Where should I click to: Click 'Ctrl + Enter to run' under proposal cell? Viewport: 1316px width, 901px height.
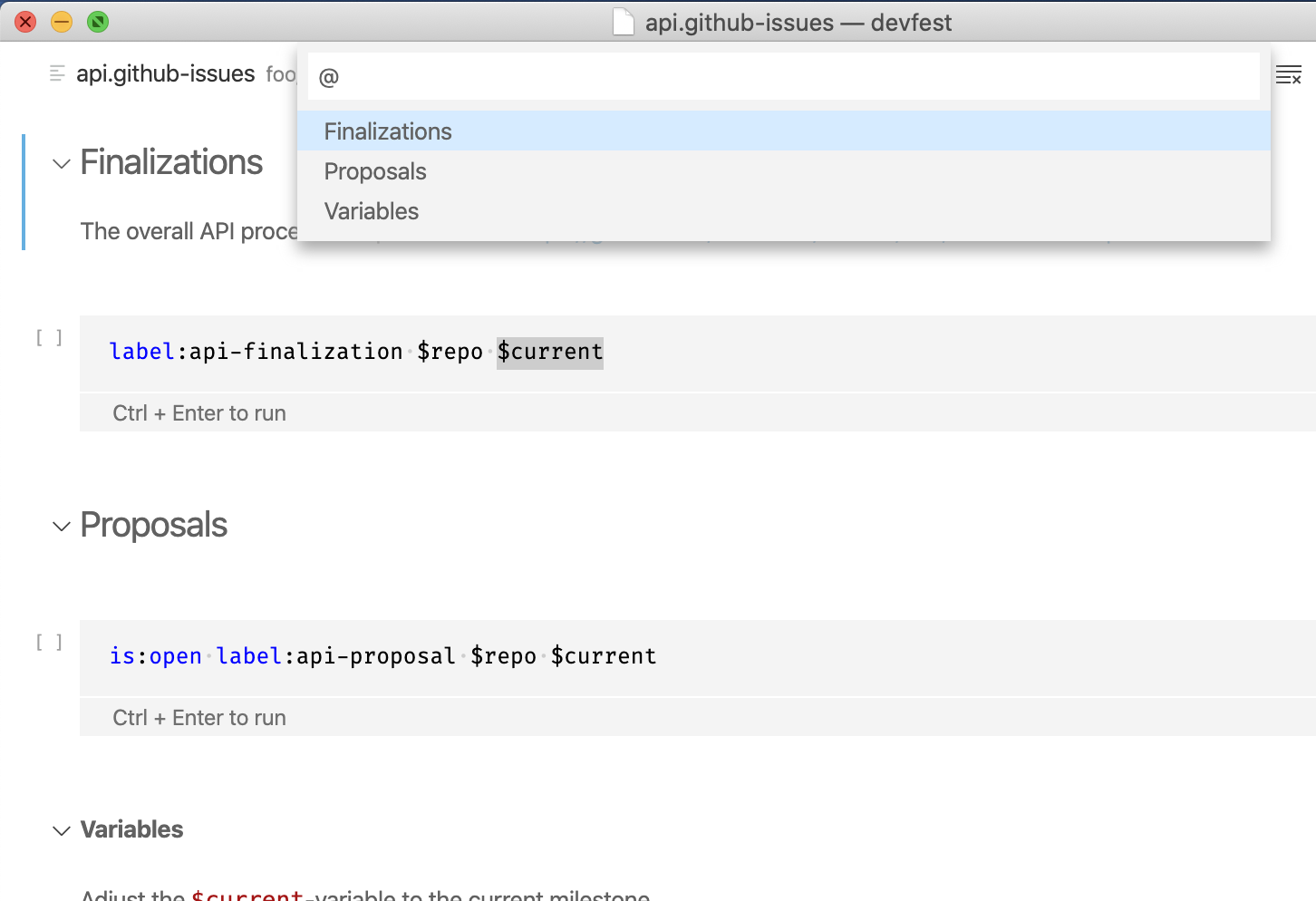point(199,718)
